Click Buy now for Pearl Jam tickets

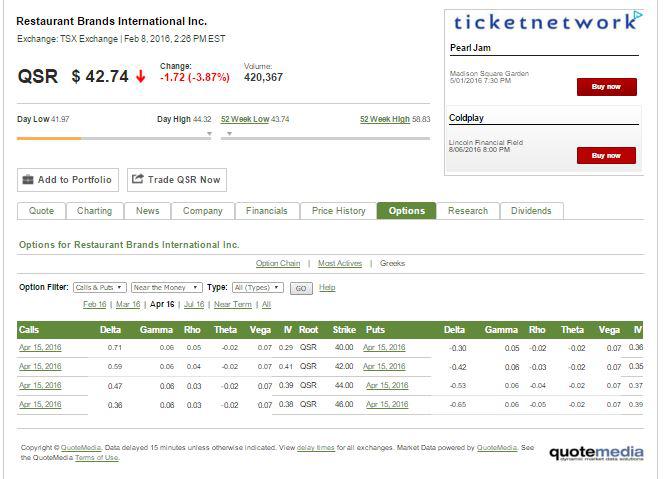point(606,87)
